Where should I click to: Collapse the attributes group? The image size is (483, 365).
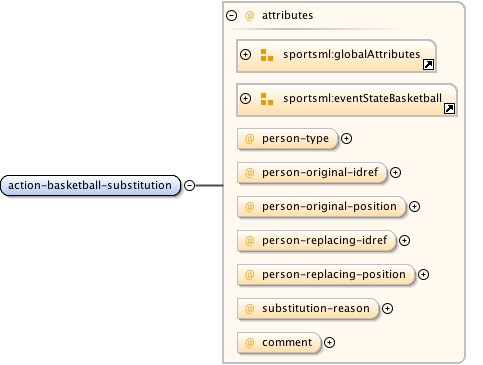[231, 15]
